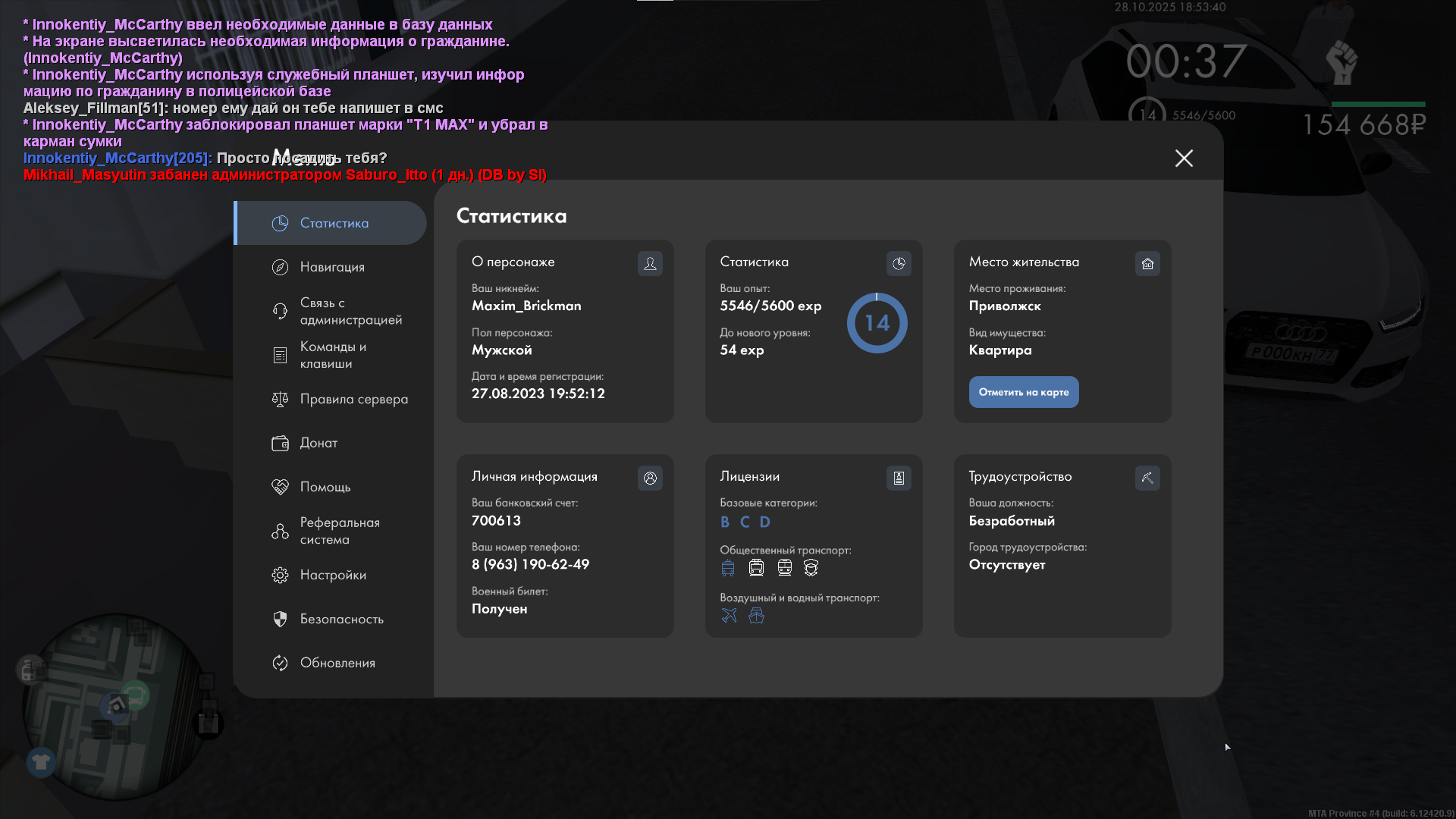Click the boat license icon

tap(756, 615)
